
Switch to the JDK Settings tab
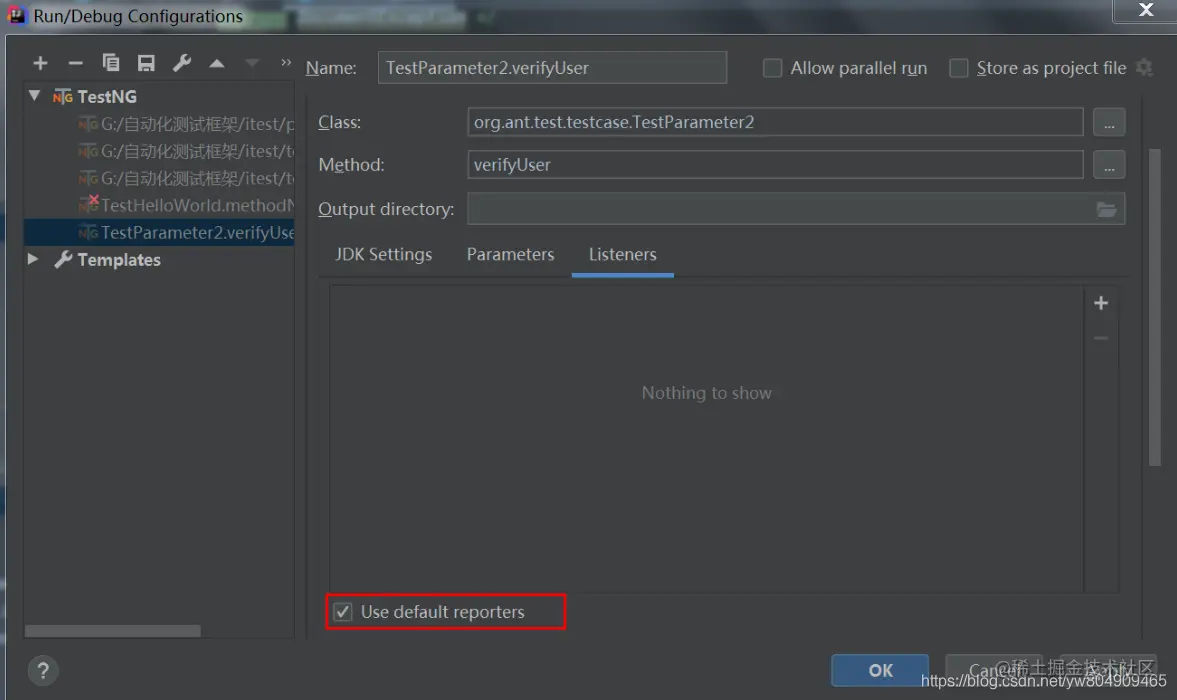tap(384, 254)
